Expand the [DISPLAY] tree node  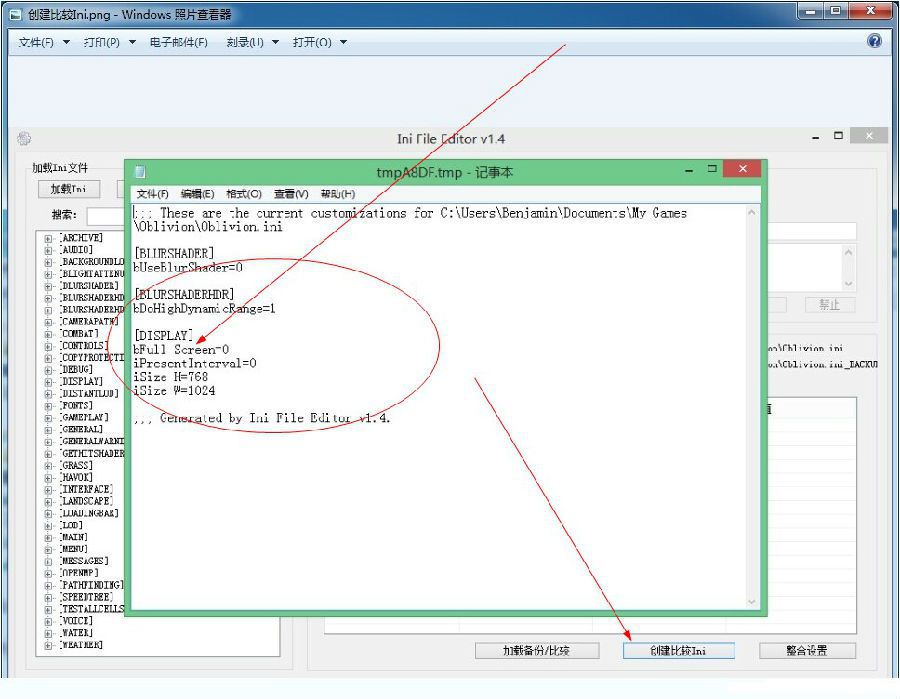tap(48, 382)
